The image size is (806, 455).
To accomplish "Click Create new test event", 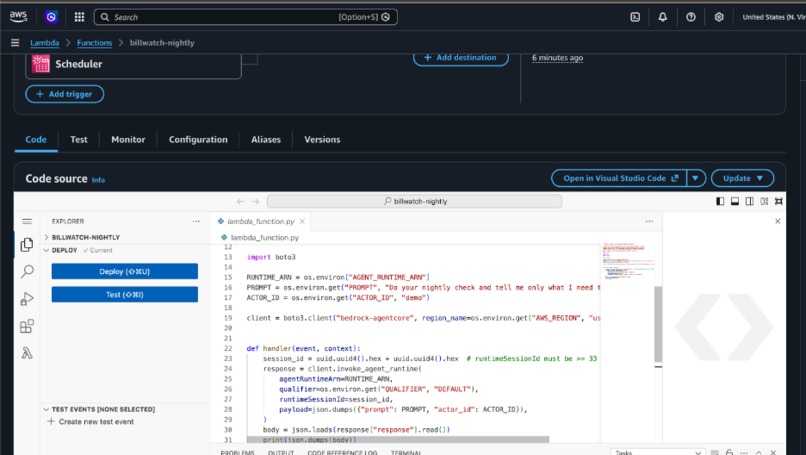I will [91, 422].
